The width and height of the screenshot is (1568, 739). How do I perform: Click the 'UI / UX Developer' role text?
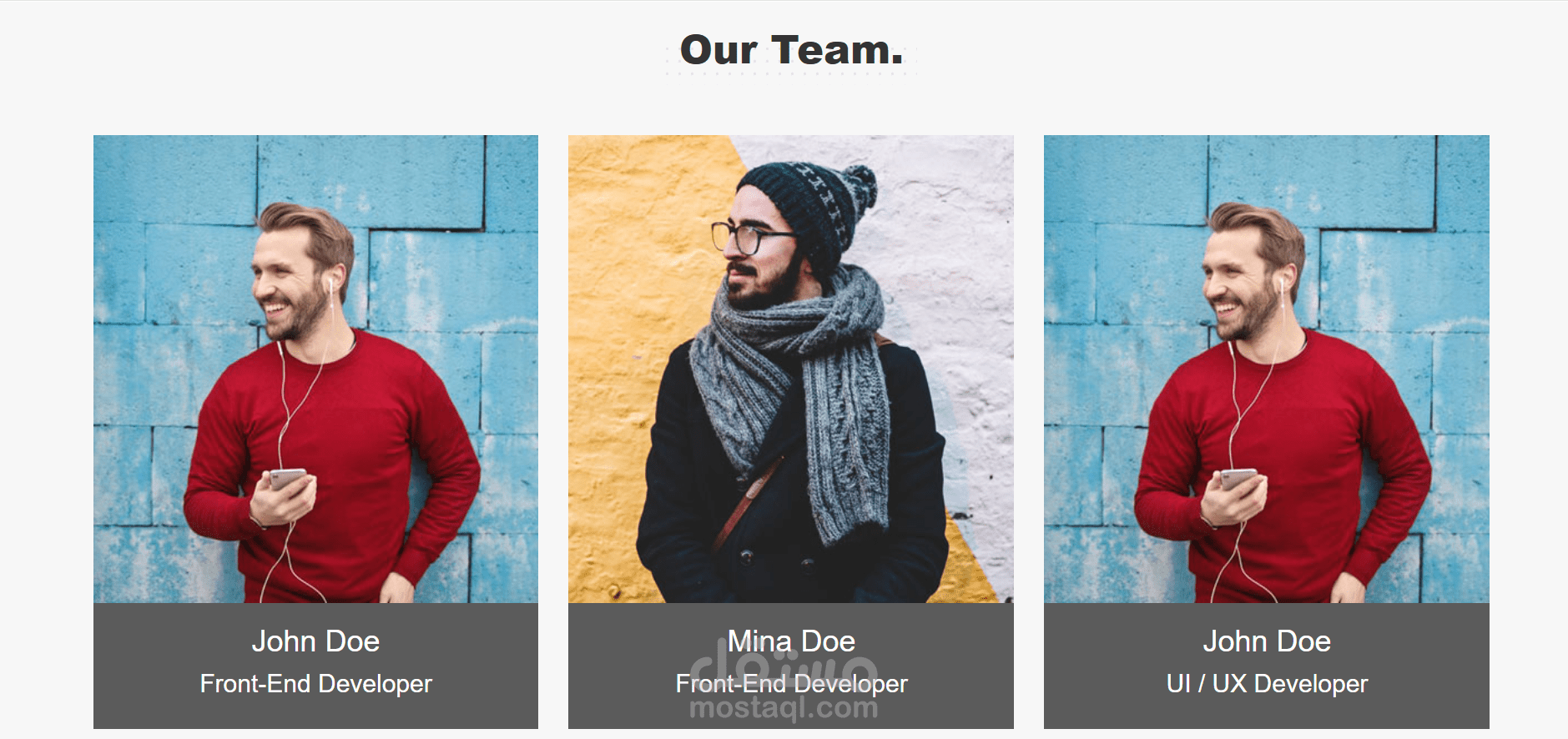point(1267,684)
